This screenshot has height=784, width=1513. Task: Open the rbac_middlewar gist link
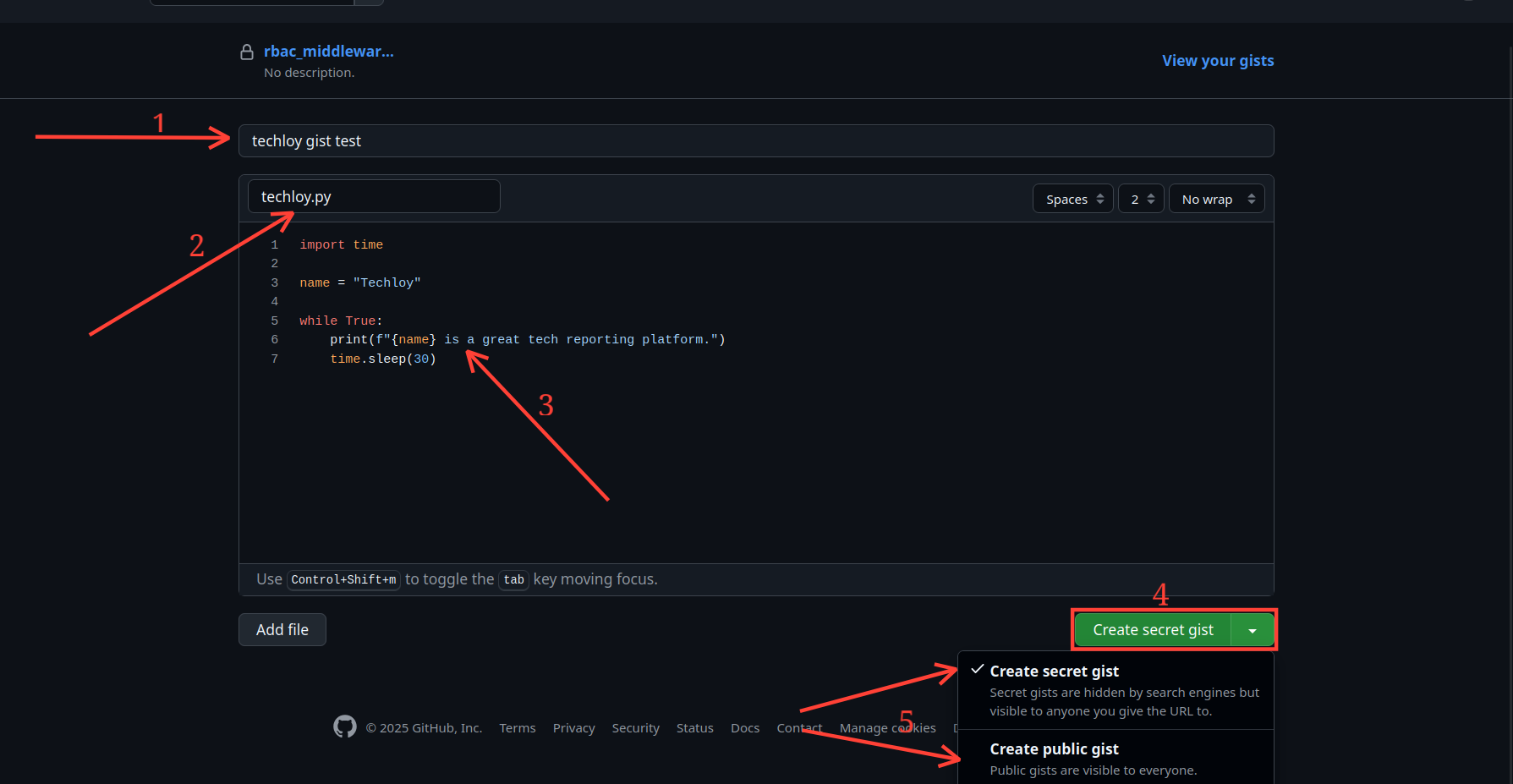click(x=329, y=51)
